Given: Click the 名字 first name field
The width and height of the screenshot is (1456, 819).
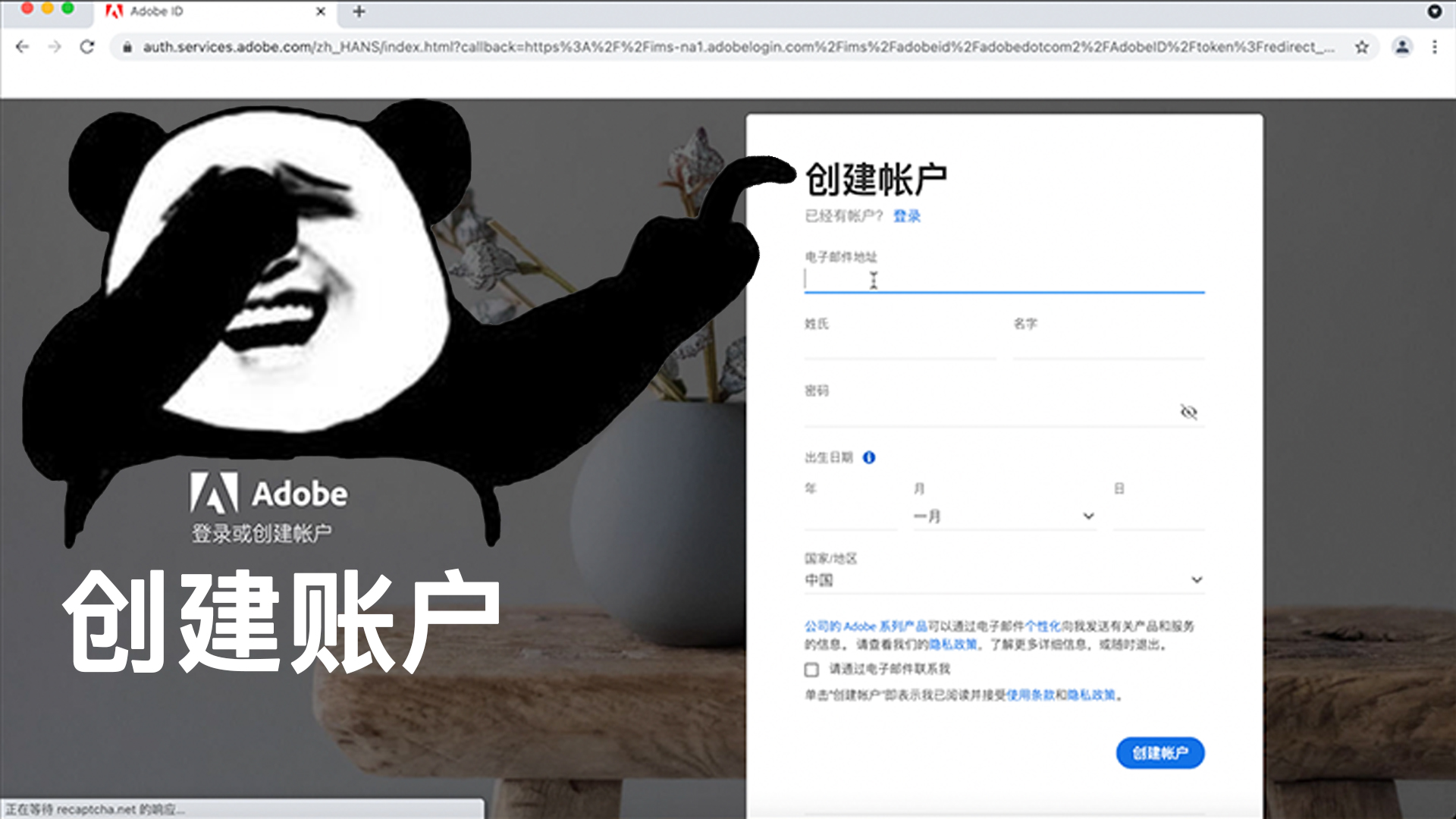Looking at the screenshot, I should click(1109, 347).
